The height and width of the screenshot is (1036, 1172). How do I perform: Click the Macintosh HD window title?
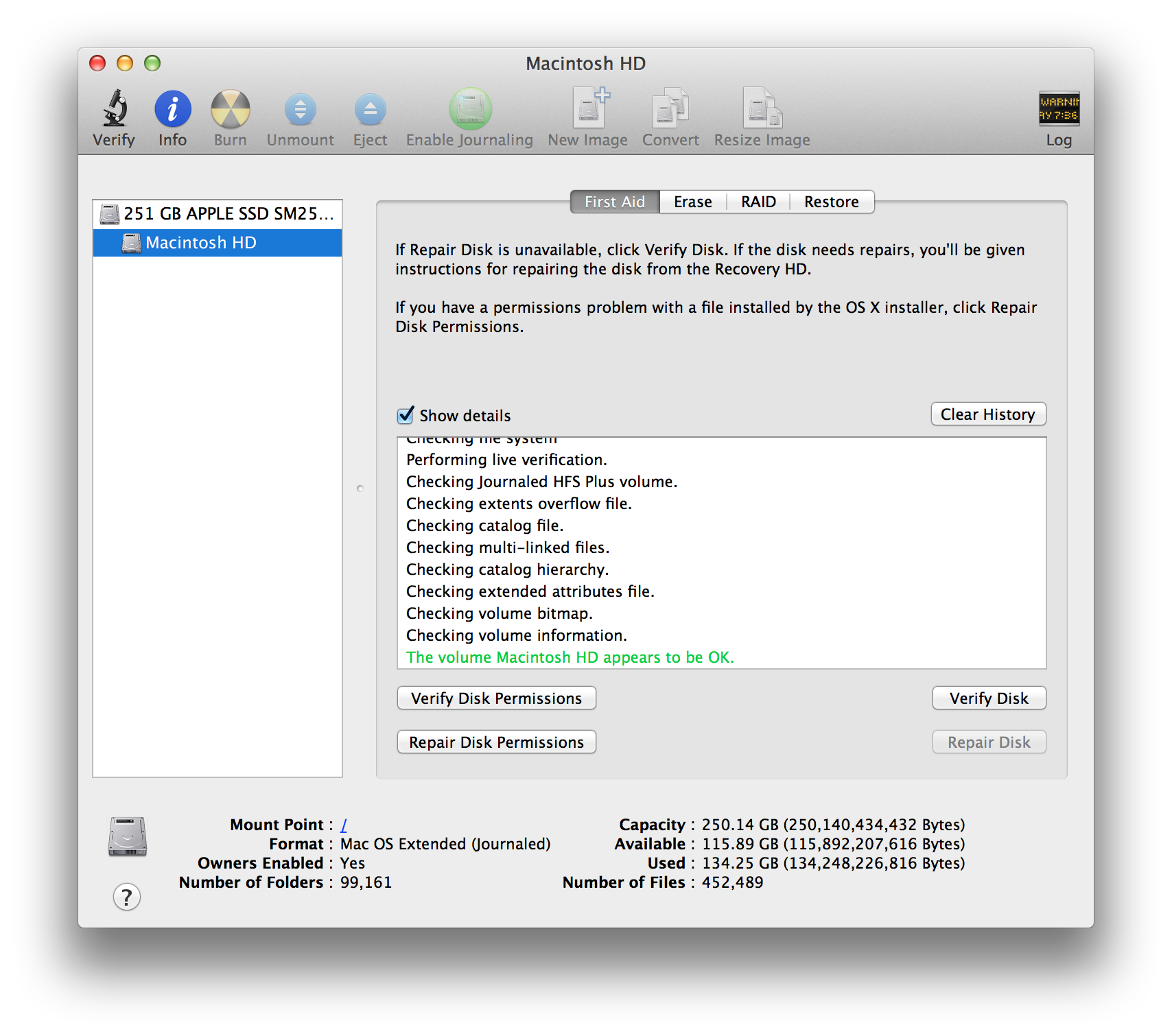point(586,64)
